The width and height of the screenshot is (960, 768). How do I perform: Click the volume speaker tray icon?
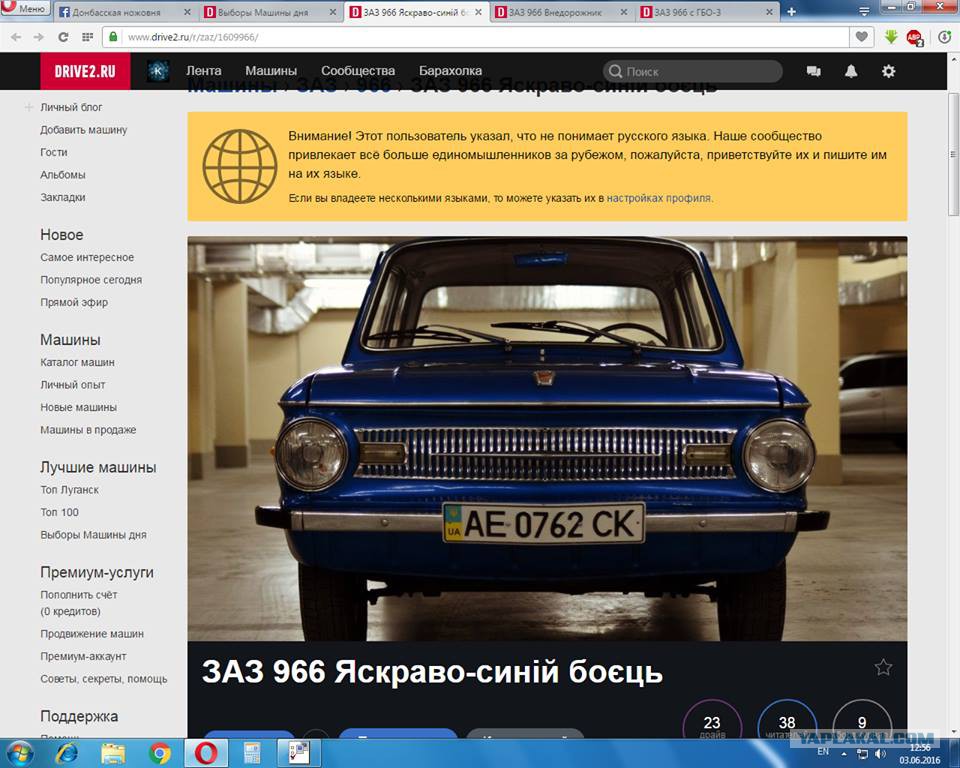click(x=880, y=753)
